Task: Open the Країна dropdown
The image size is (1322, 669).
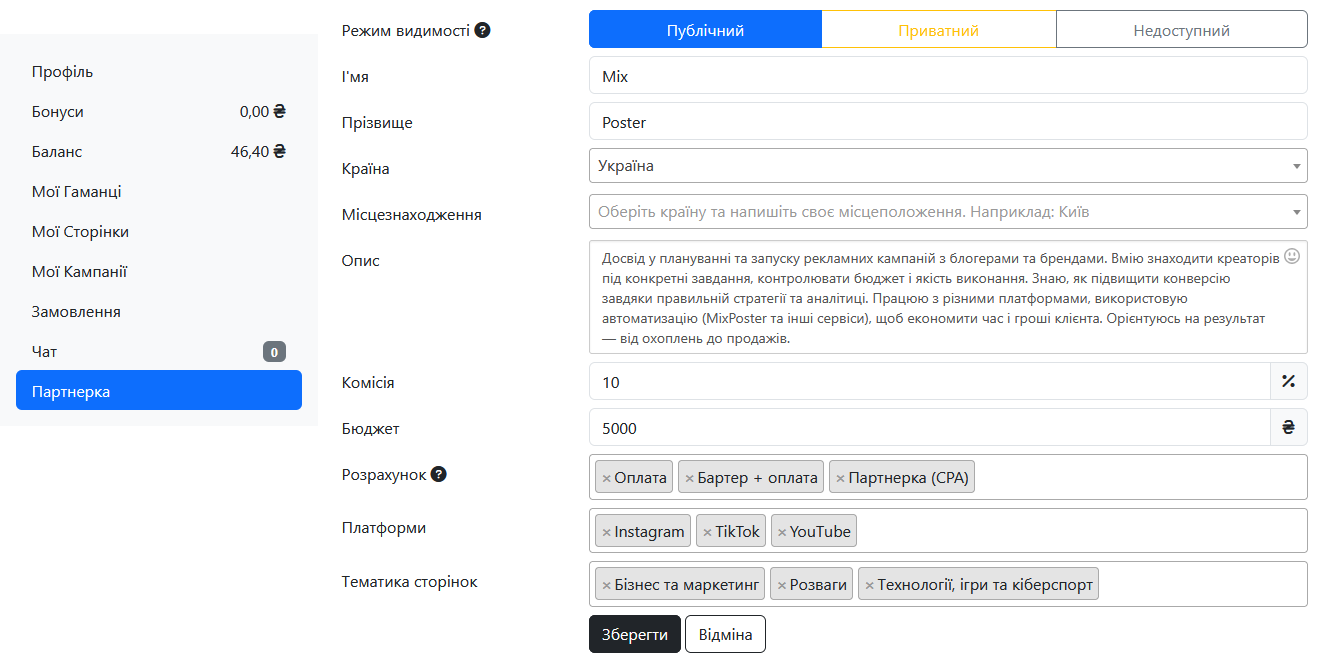Action: click(x=947, y=166)
